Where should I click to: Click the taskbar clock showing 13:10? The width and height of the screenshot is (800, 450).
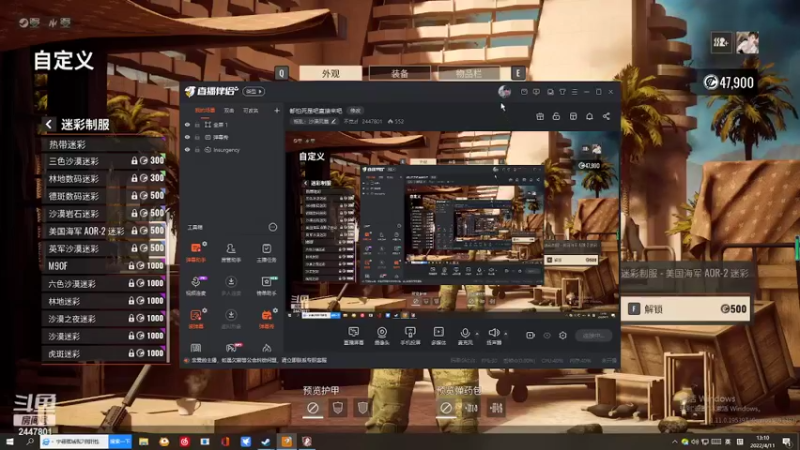click(762, 441)
